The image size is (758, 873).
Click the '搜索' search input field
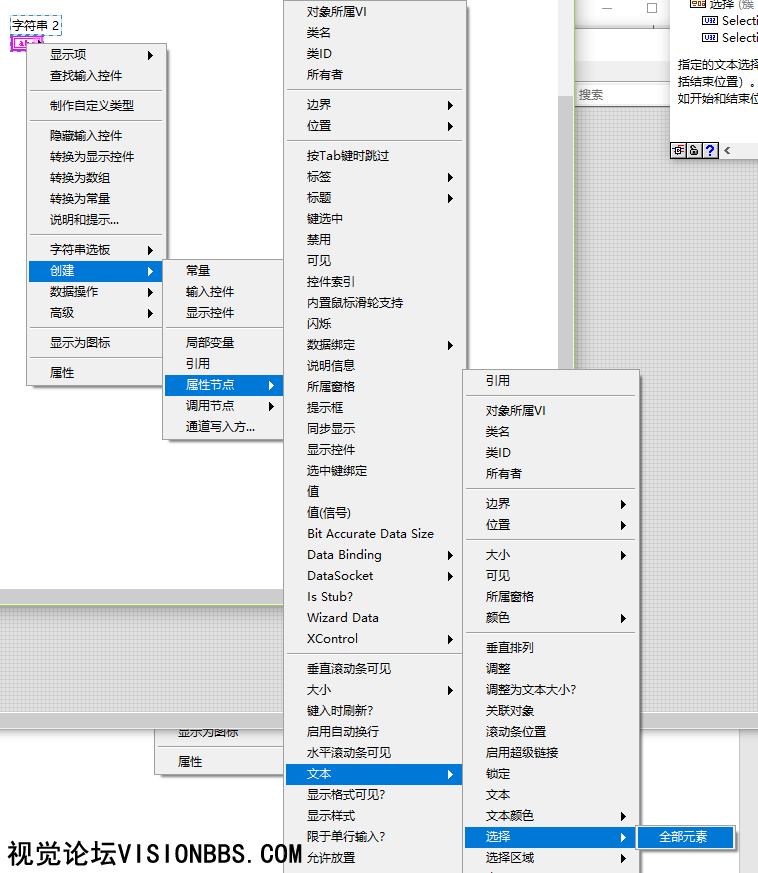click(x=620, y=94)
